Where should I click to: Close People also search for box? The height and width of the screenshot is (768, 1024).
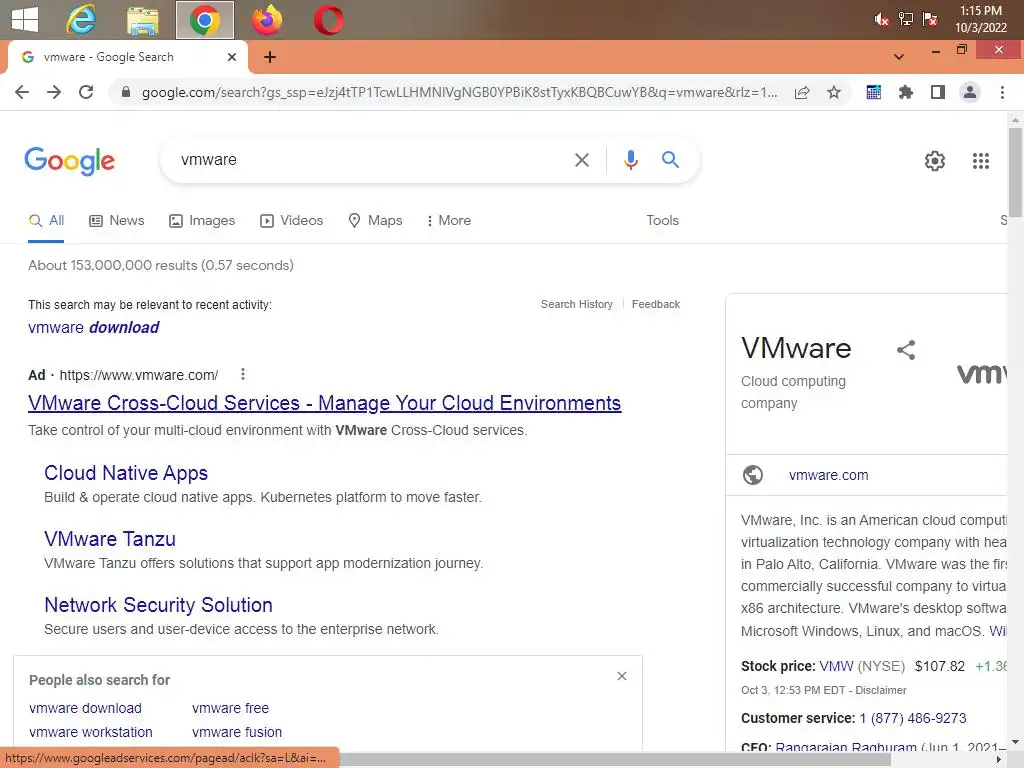click(622, 676)
